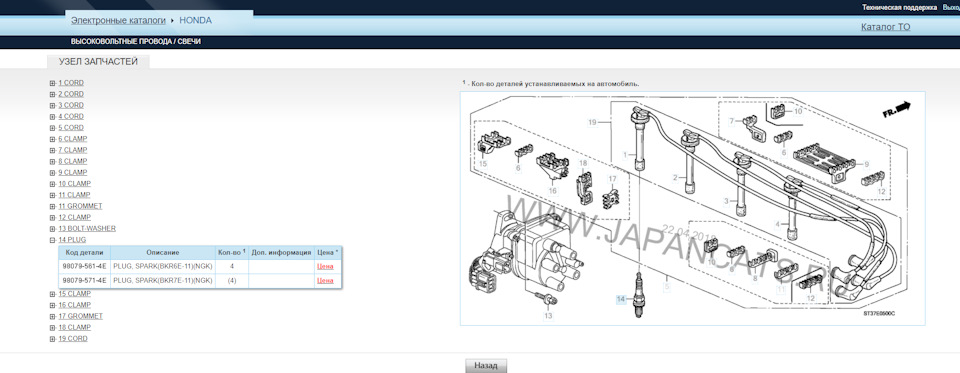
Task: Click the Код детали column header
Action: click(x=84, y=252)
